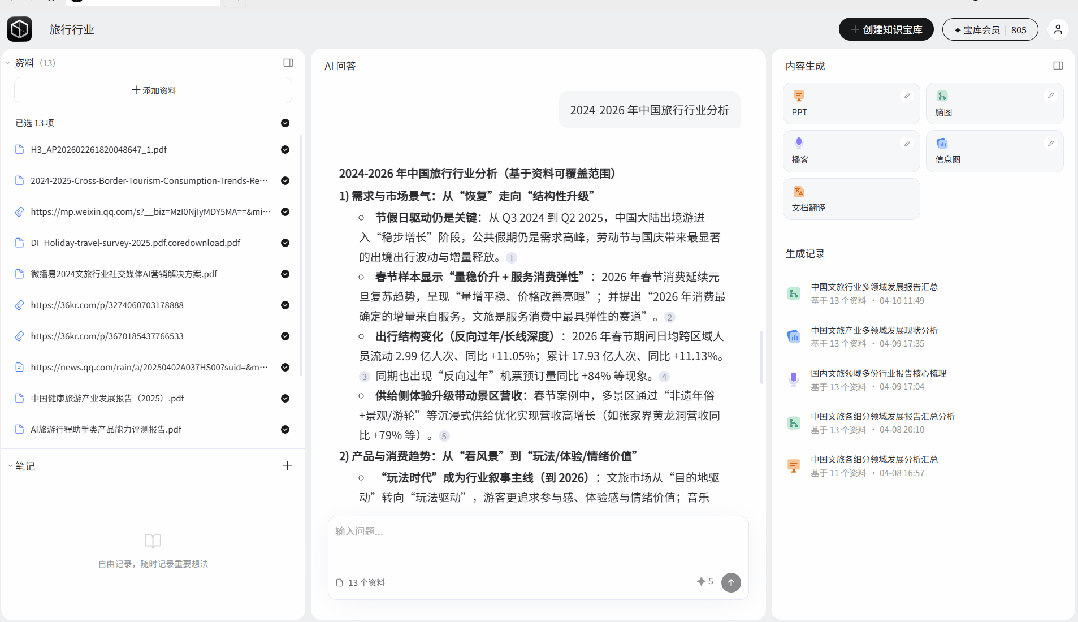Add a new note with plus icon
This screenshot has width=1078, height=622.
coord(287,465)
